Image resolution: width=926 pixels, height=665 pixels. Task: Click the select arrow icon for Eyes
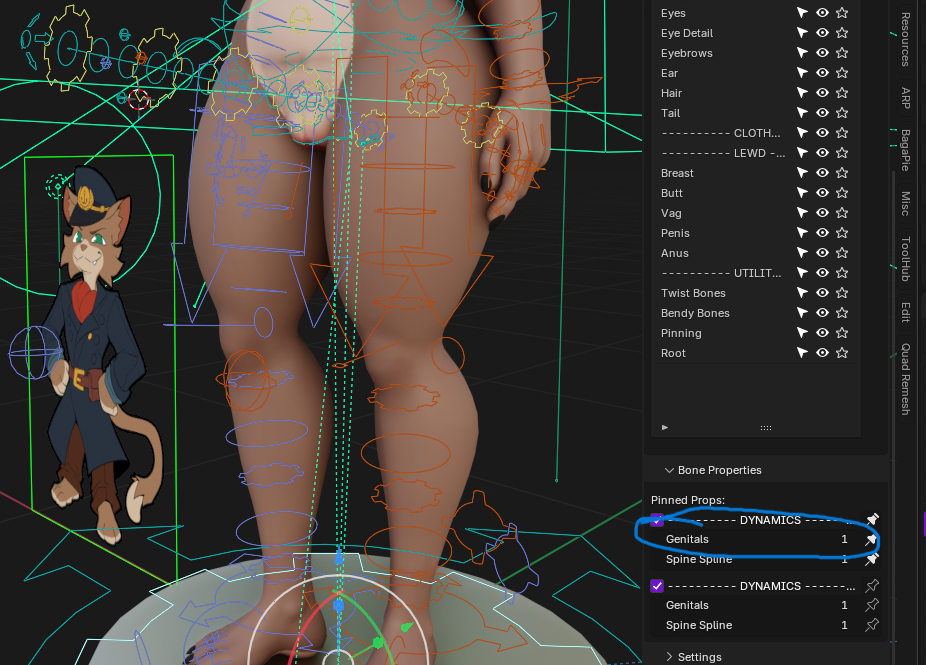tap(802, 12)
